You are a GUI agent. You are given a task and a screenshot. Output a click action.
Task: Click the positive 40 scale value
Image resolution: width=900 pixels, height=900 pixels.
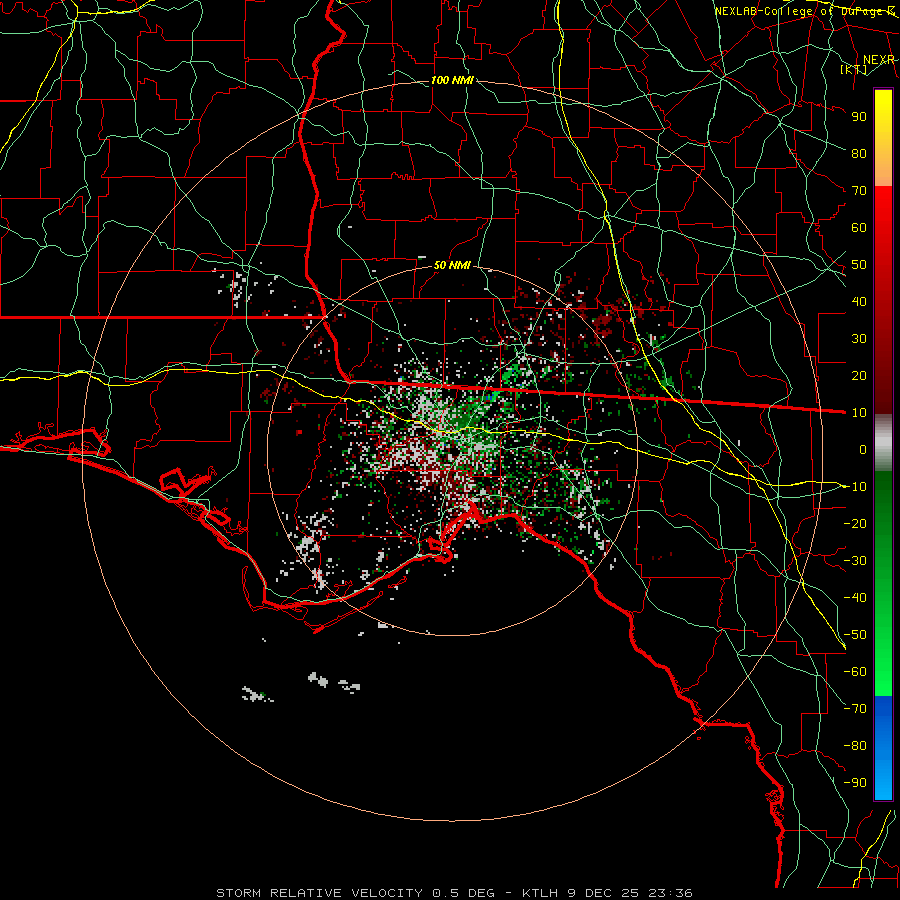859,301
